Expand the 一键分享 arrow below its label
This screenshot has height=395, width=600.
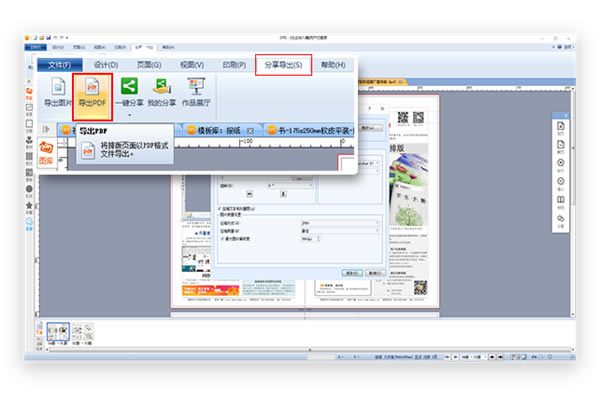click(129, 115)
